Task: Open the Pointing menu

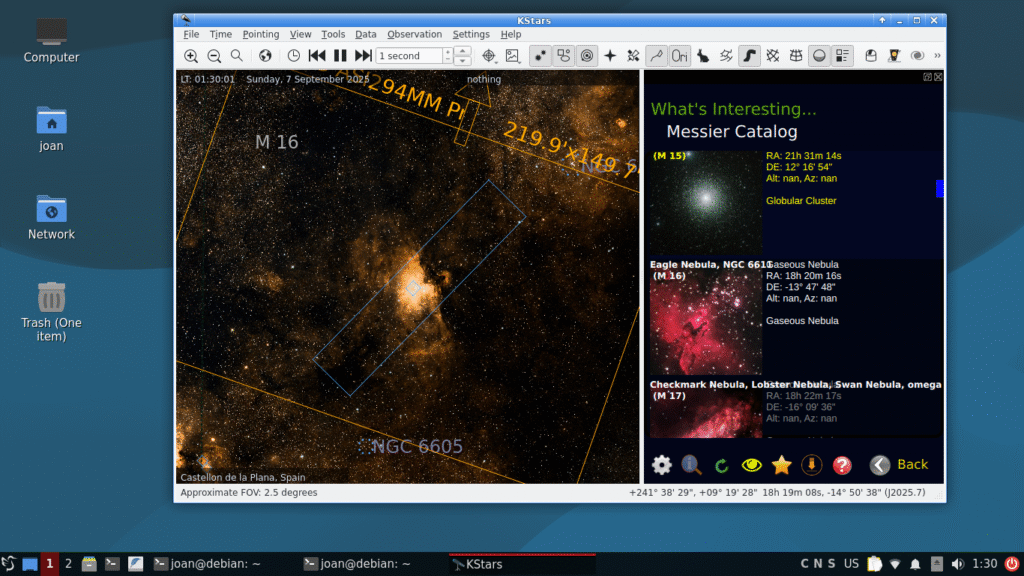Action: (261, 34)
